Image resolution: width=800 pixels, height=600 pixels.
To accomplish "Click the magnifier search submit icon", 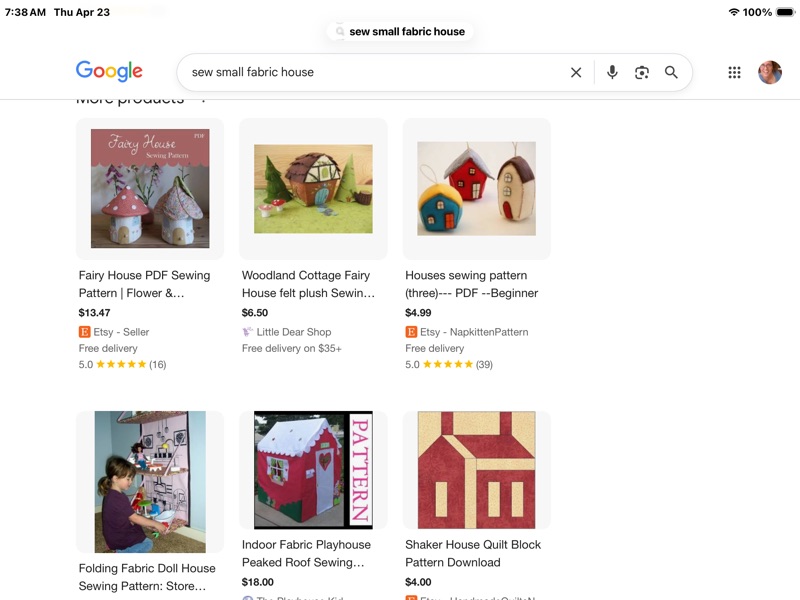I will click(x=671, y=72).
